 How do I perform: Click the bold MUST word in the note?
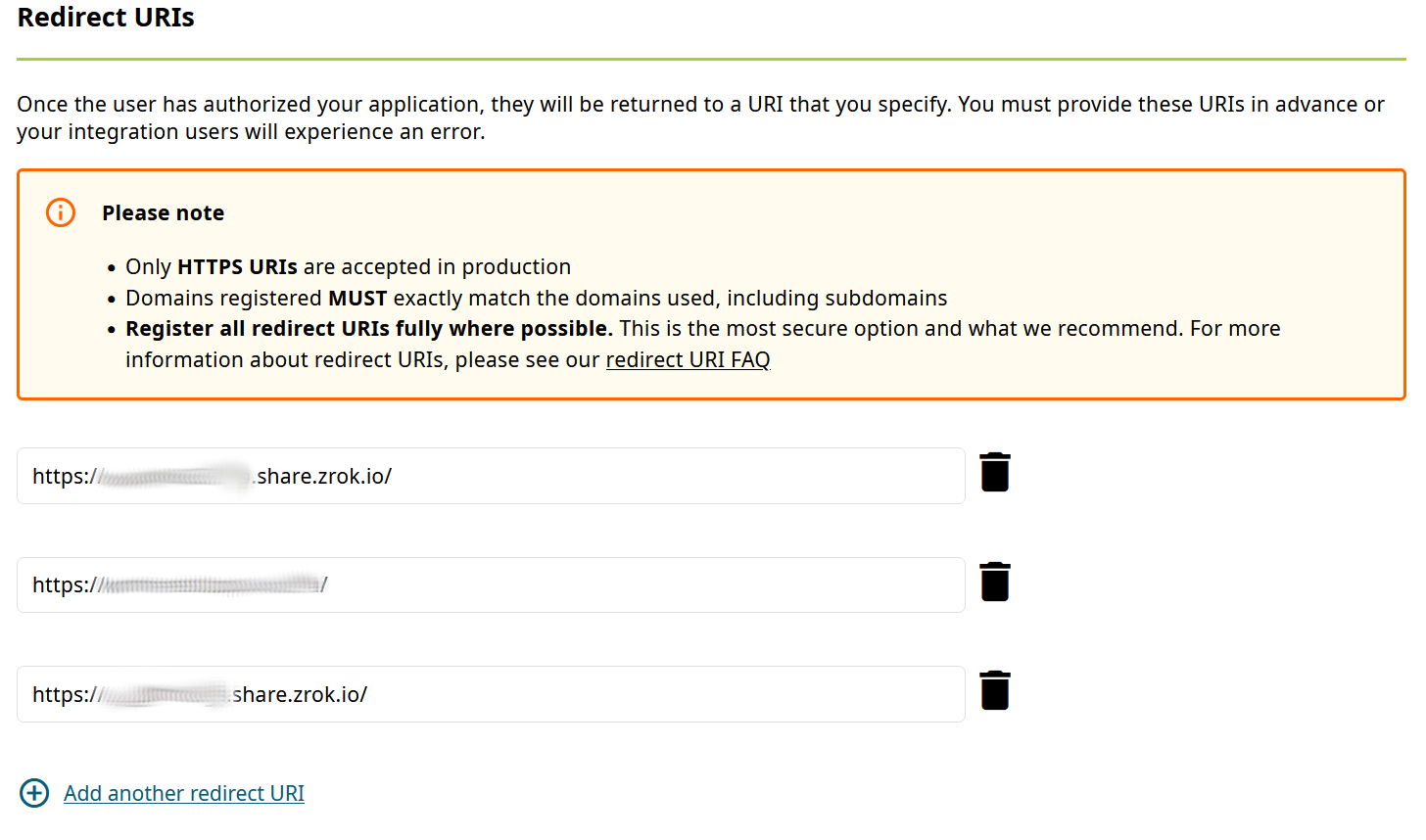pos(357,298)
